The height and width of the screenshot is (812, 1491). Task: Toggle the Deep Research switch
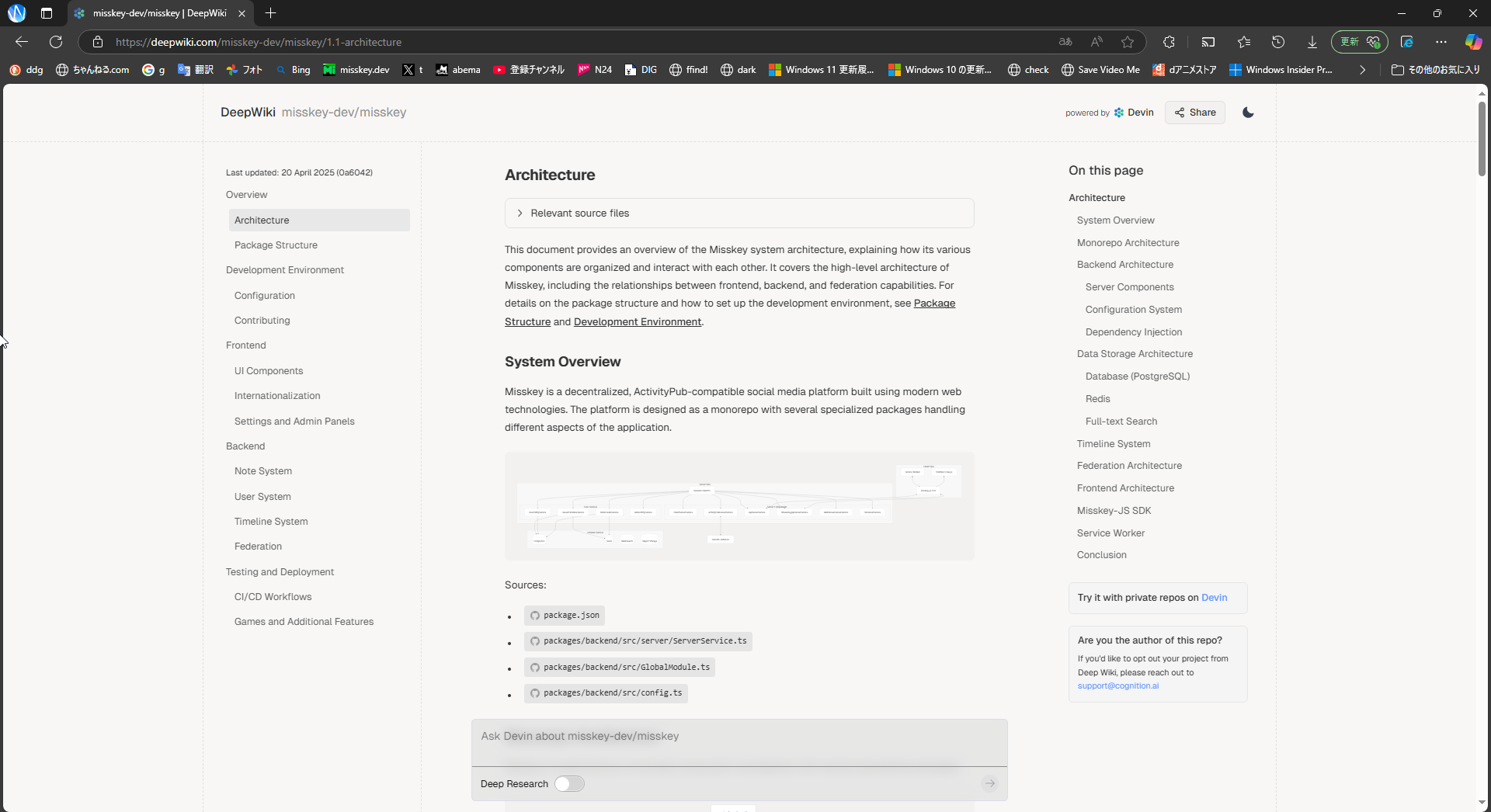[x=569, y=784]
